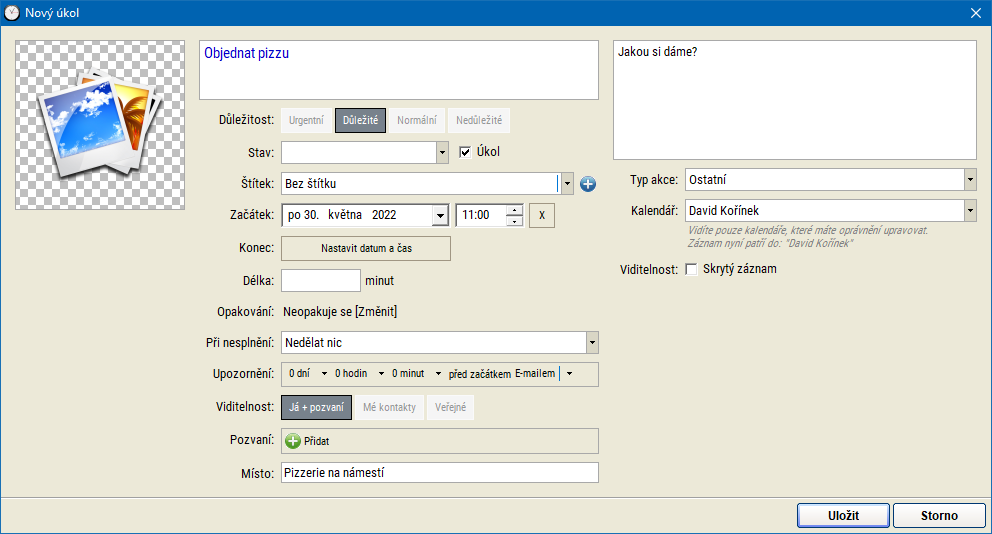Open the Kalendář dropdown list

click(x=969, y=211)
